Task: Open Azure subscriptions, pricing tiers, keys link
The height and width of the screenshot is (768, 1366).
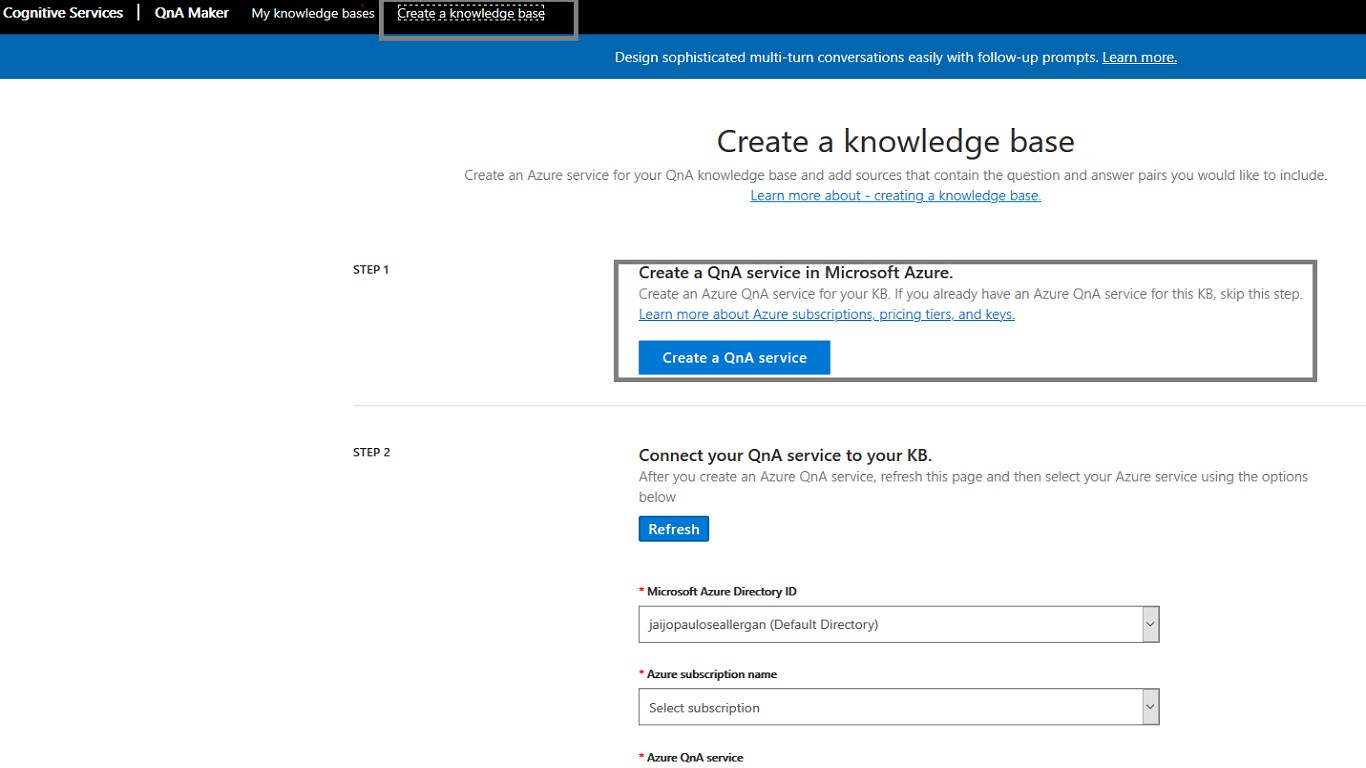Action: tap(827, 315)
